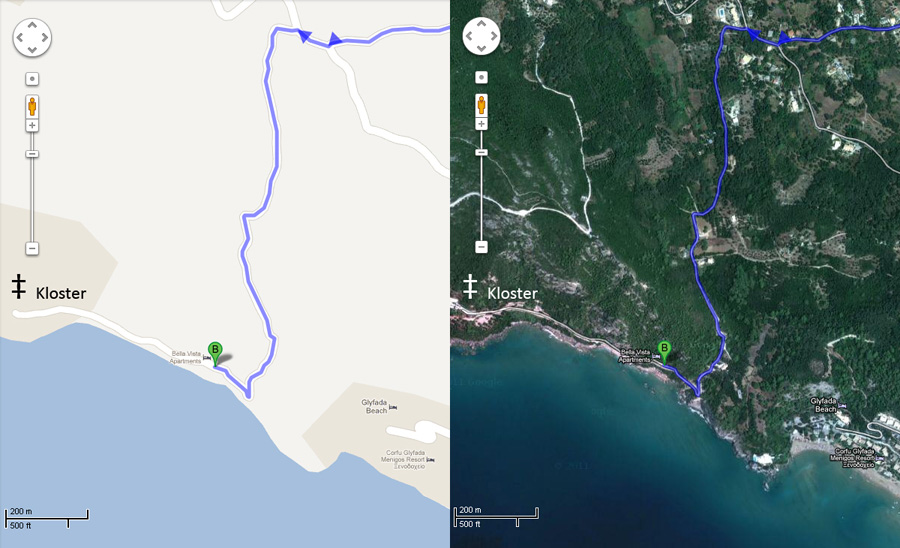
Task: Click the Pegman street view icon on left map
Action: 32,107
